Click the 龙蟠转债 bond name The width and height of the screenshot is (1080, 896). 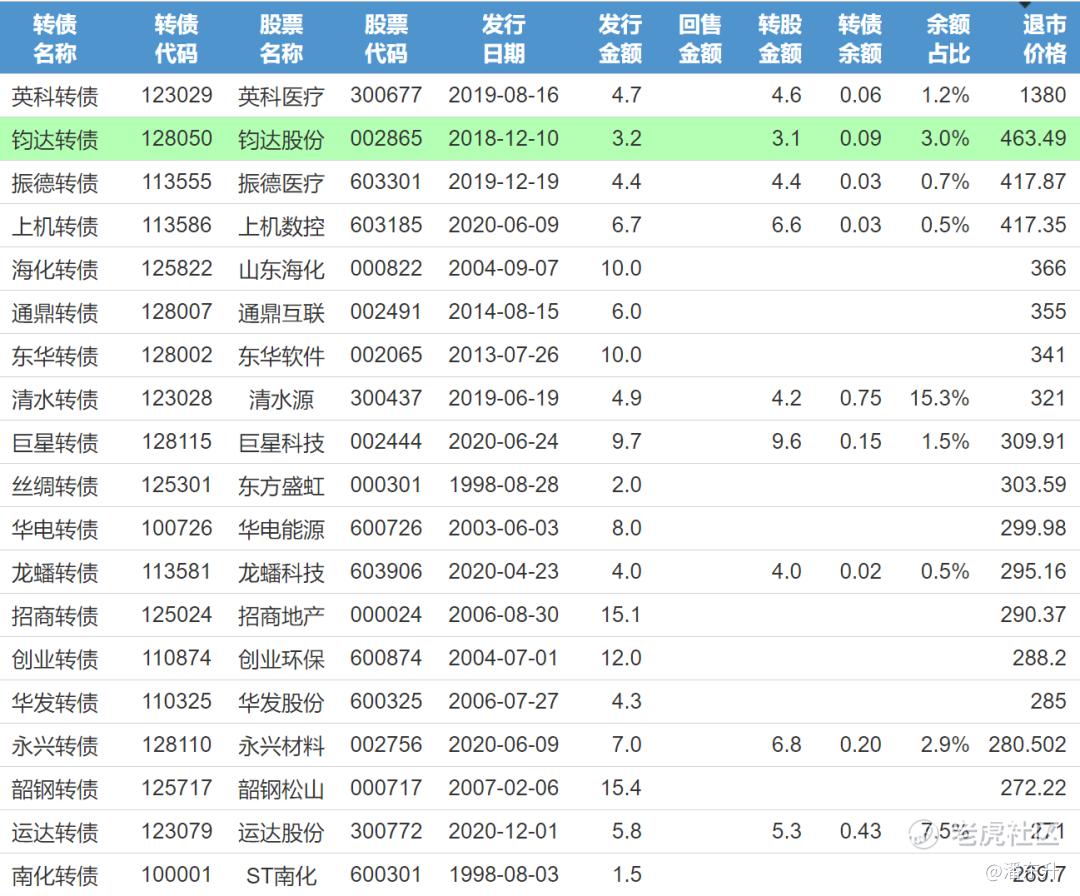click(x=55, y=573)
